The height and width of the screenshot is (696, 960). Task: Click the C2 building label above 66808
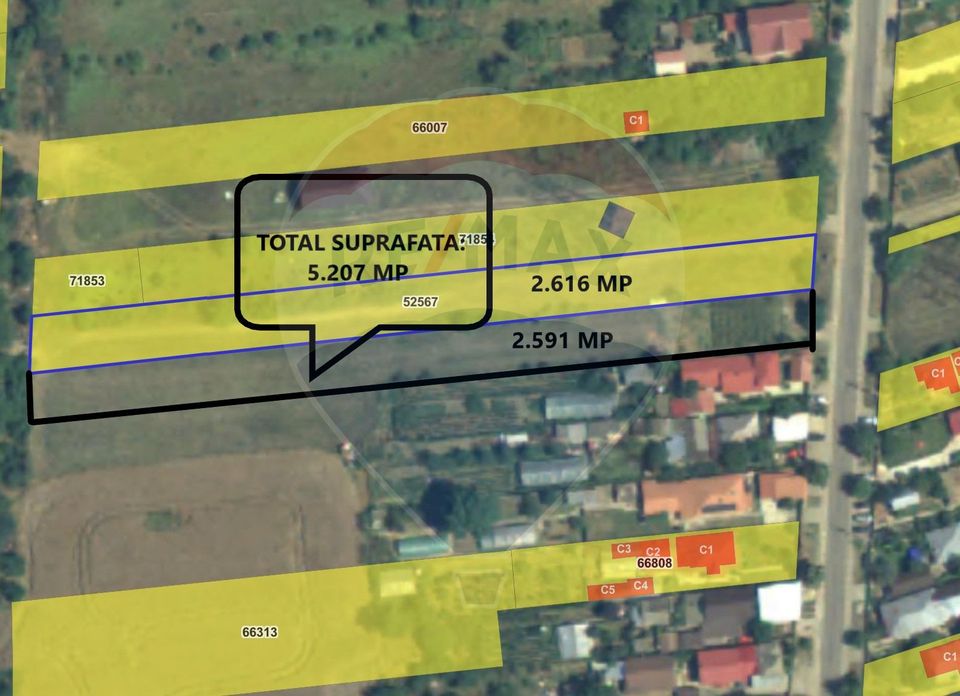[654, 551]
